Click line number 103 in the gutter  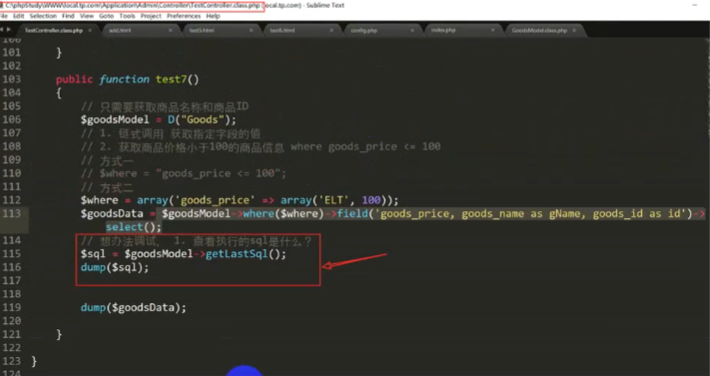[12, 79]
